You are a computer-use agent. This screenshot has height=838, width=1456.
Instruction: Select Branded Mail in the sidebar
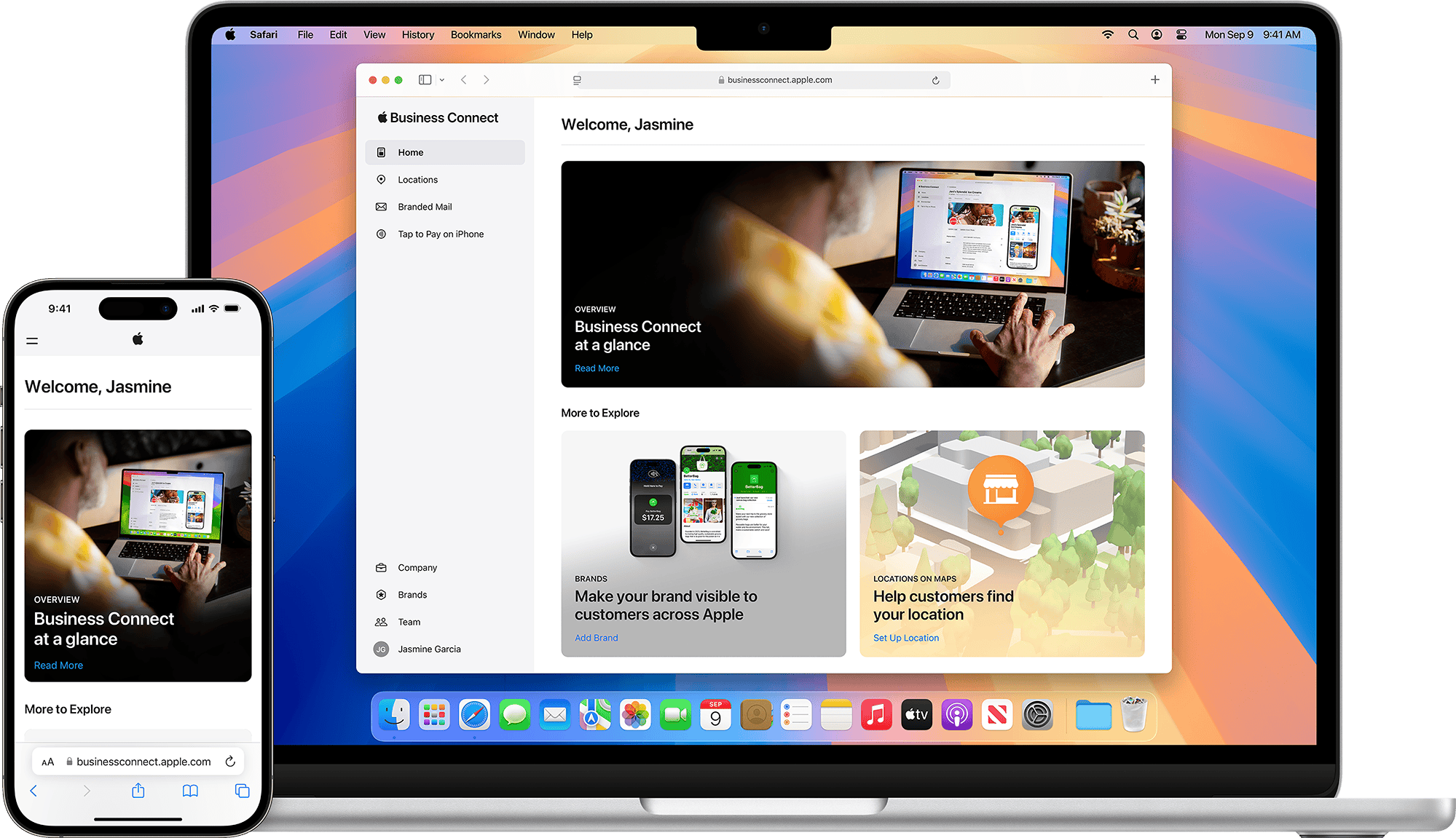click(x=425, y=207)
